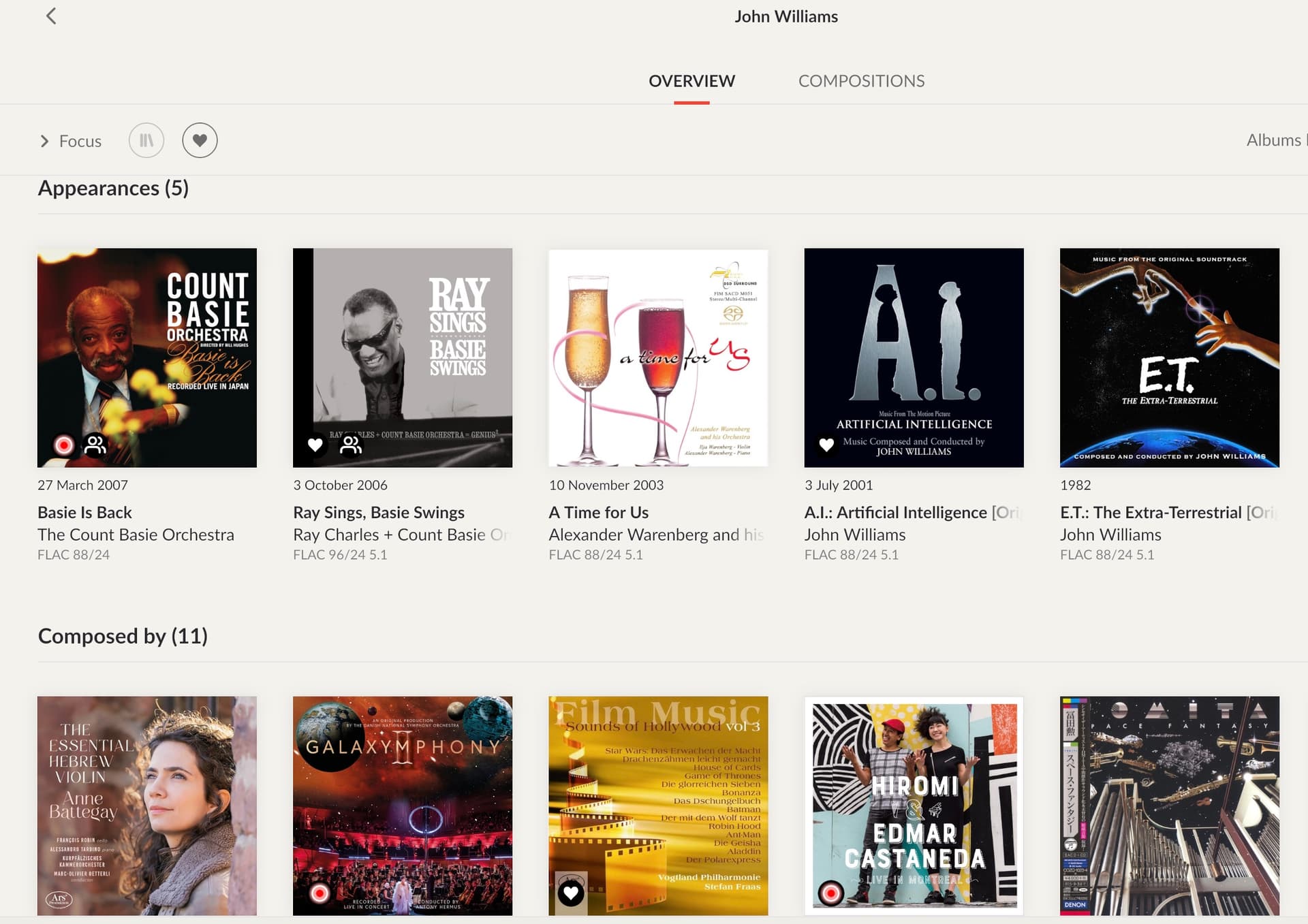Open the A Time for Us title
Screen dimensions: 1308x924
(x=599, y=512)
